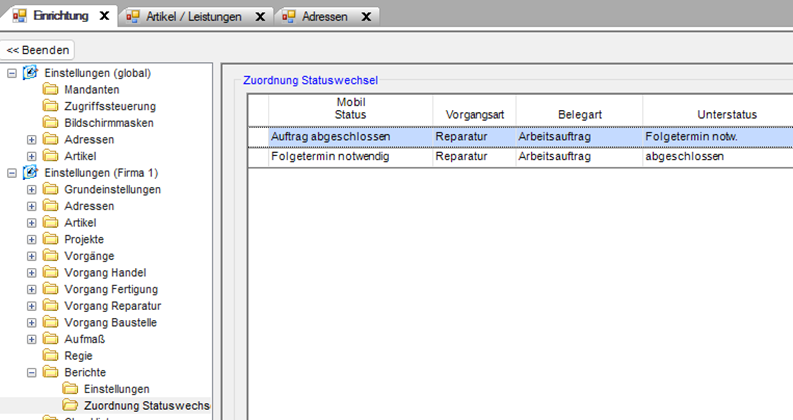This screenshot has width=793, height=420.
Task: Click the Zugriffssteuerung folder icon
Action: [50, 106]
